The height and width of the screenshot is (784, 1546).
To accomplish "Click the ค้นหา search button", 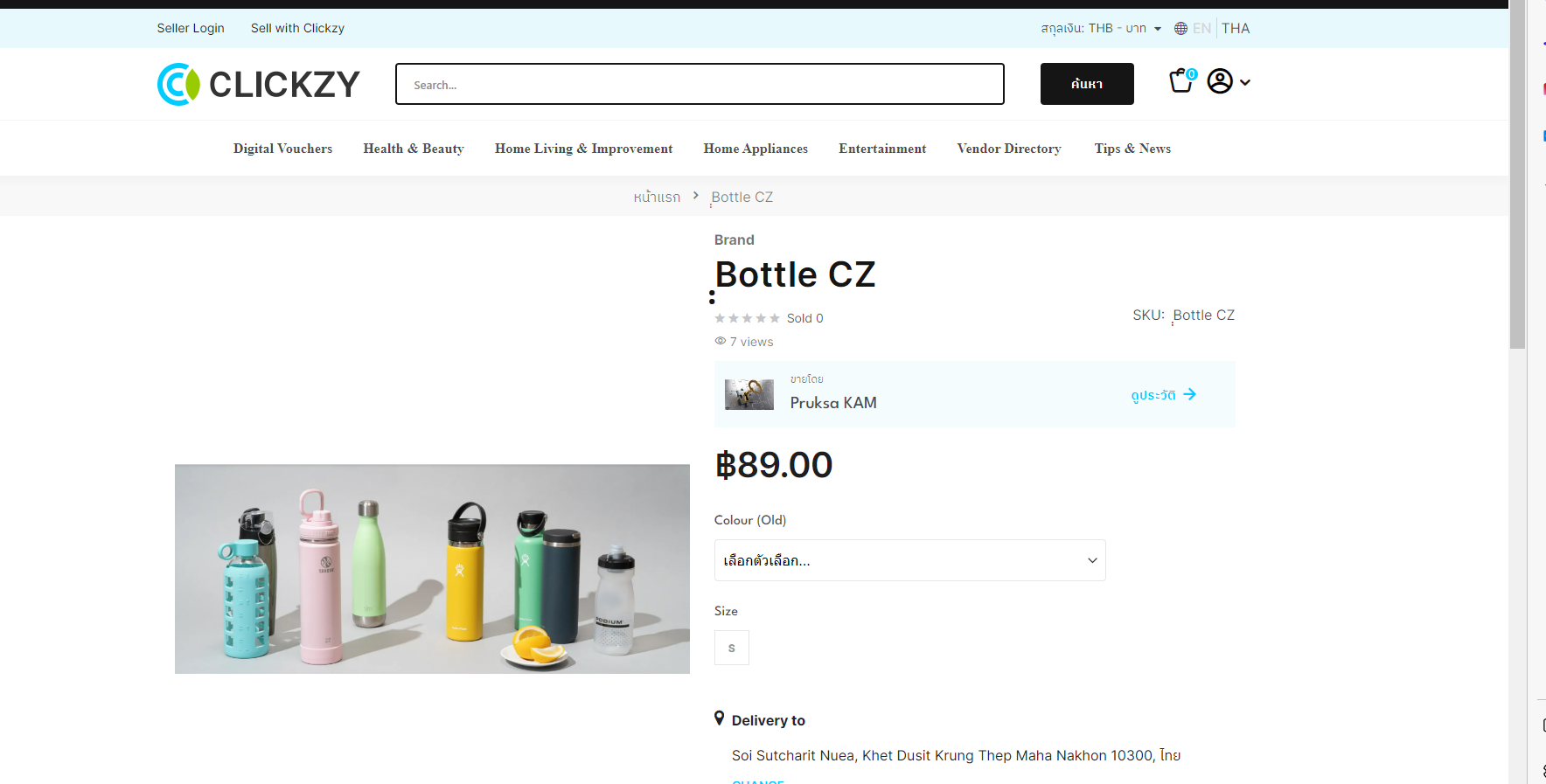I will click(1087, 84).
